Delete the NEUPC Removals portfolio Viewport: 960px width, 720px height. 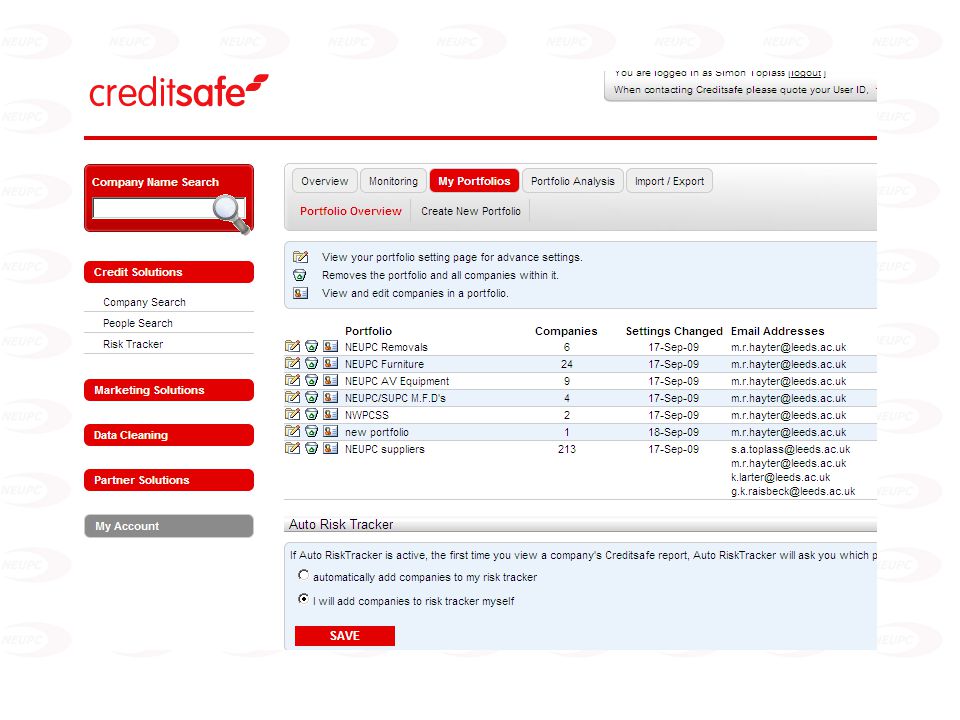click(312, 347)
